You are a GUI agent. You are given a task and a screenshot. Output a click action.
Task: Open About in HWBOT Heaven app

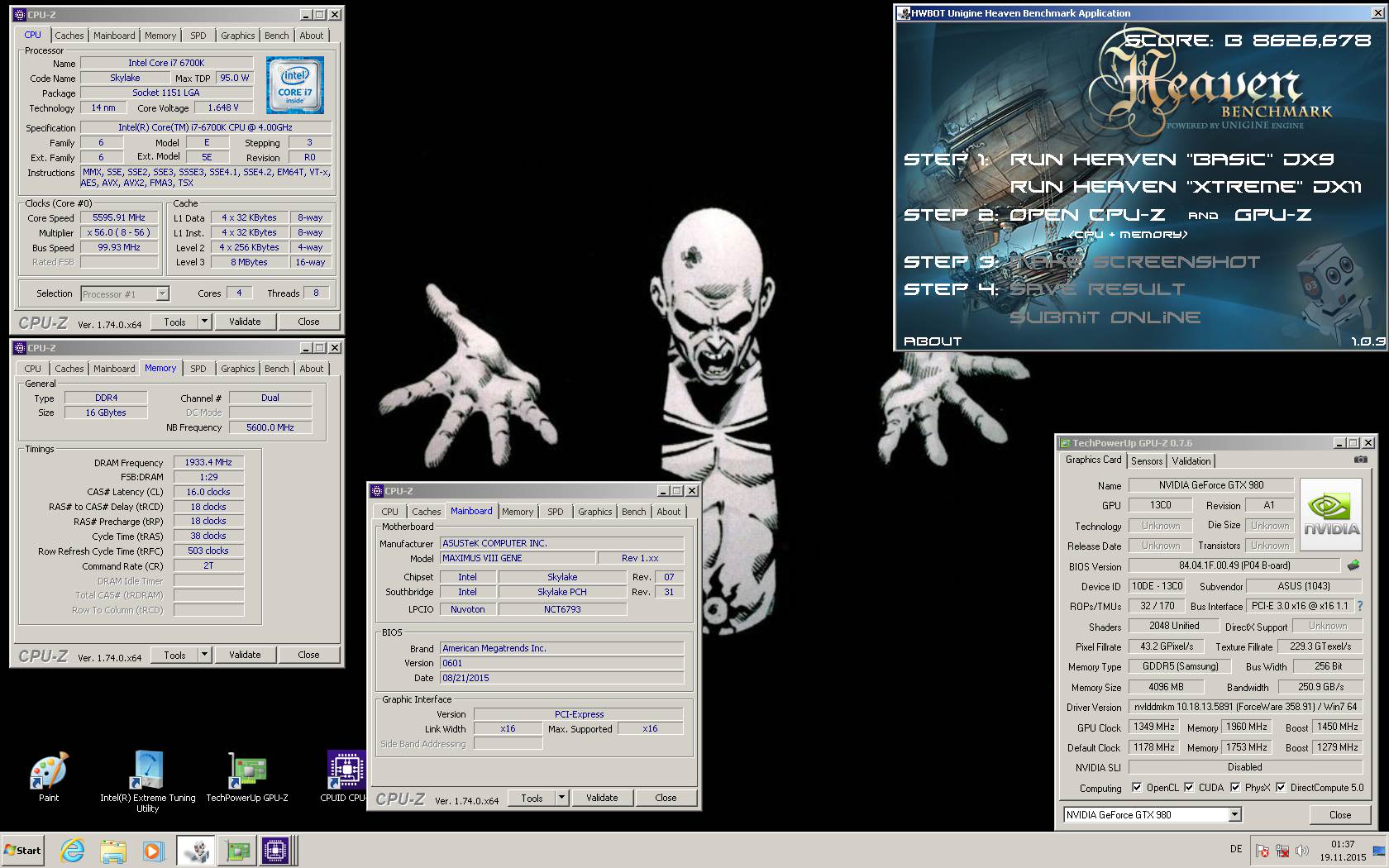(x=933, y=341)
